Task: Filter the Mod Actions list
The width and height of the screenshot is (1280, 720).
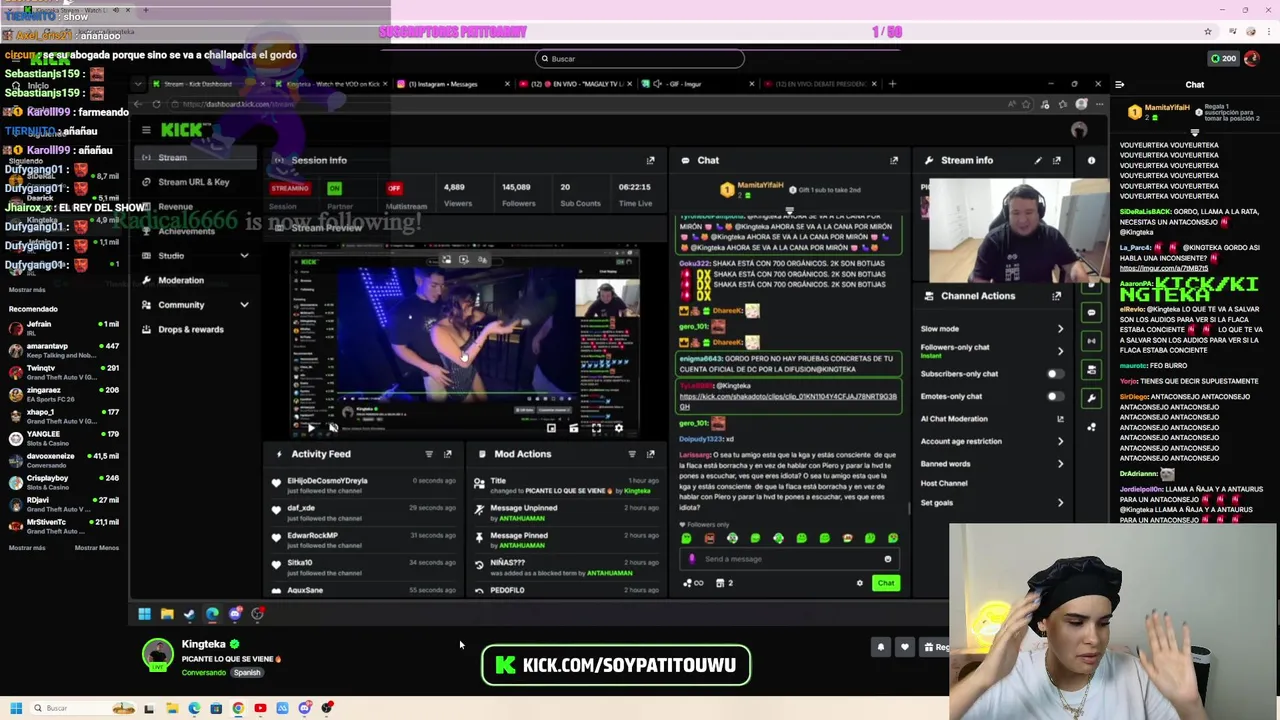Action: point(632,454)
